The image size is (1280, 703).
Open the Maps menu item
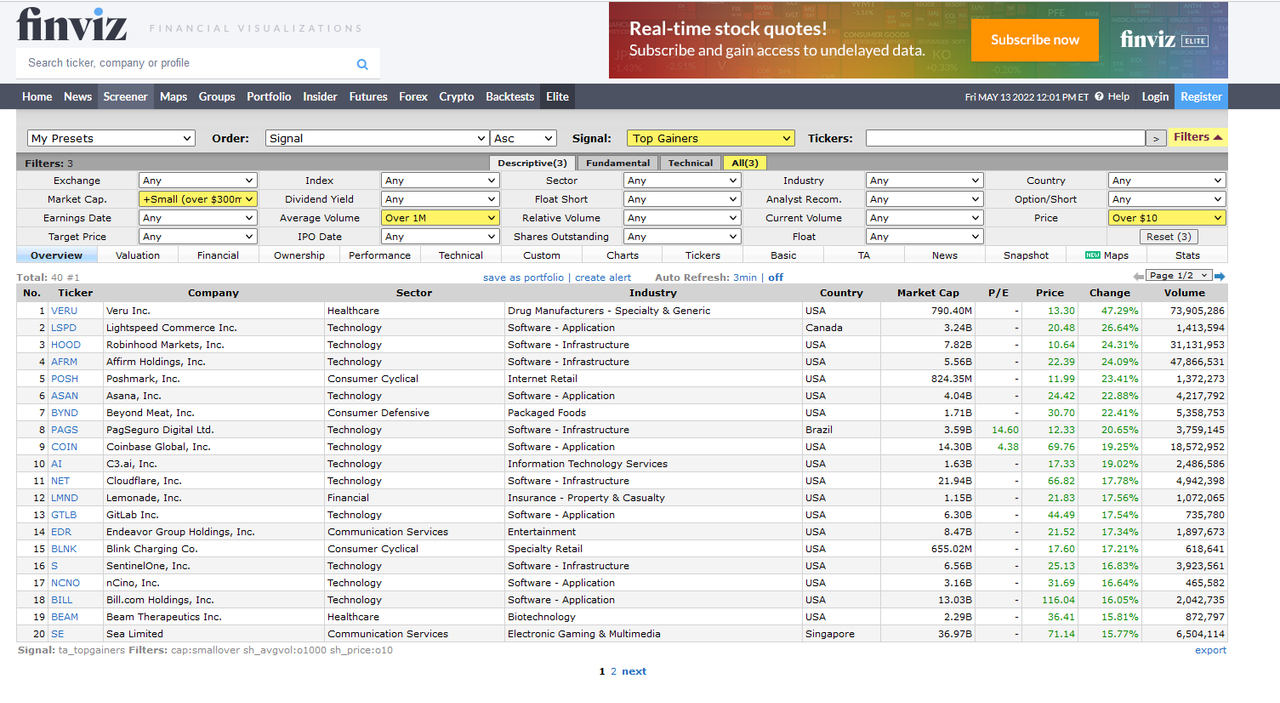tap(173, 97)
